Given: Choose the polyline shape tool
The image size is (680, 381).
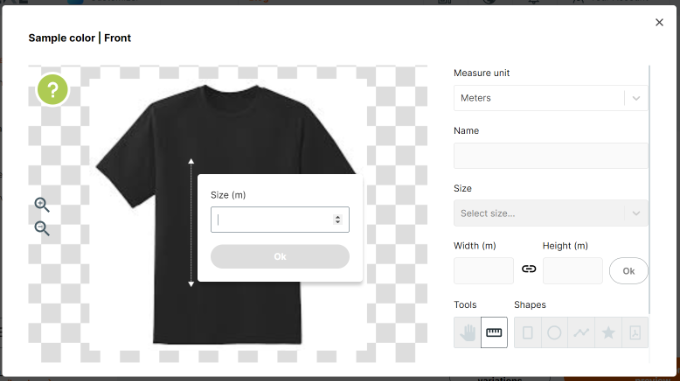Looking at the screenshot, I should pos(581,332).
